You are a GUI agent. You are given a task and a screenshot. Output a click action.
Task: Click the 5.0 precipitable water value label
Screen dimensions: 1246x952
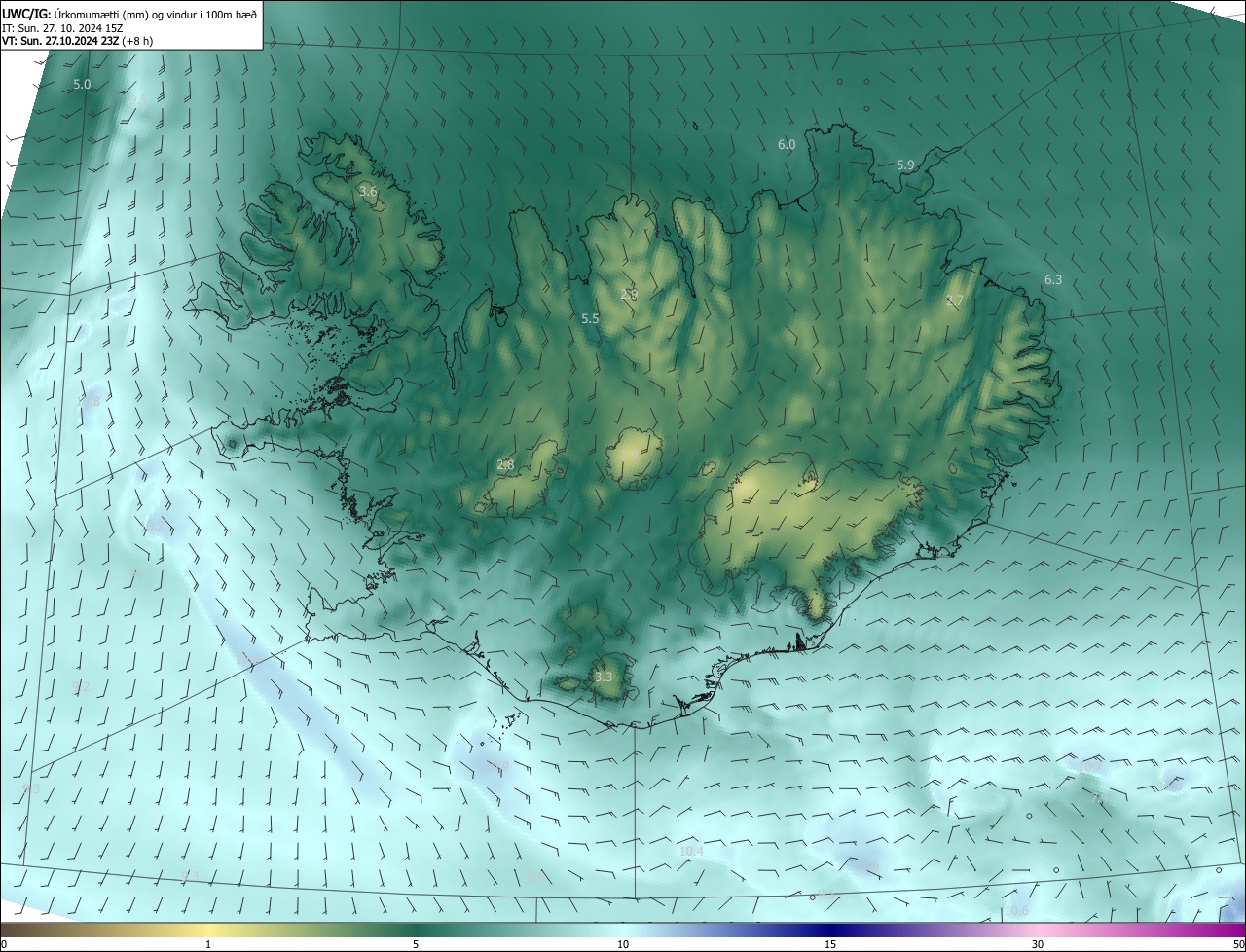[82, 85]
